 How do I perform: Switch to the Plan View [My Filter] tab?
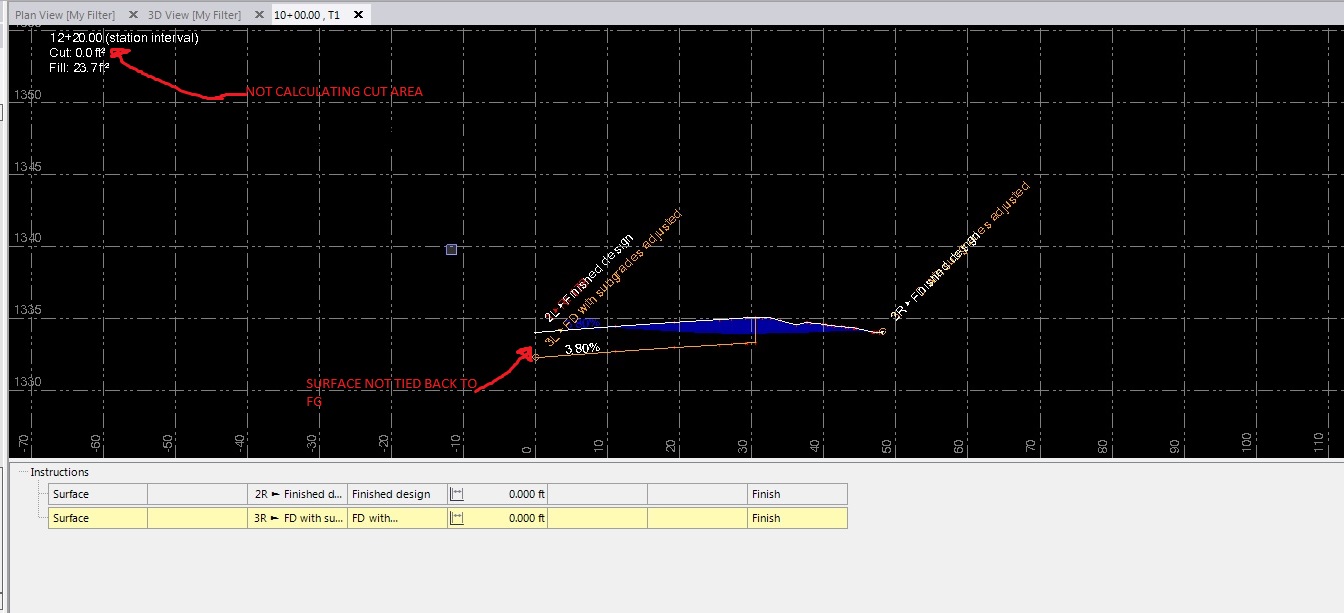(x=65, y=15)
